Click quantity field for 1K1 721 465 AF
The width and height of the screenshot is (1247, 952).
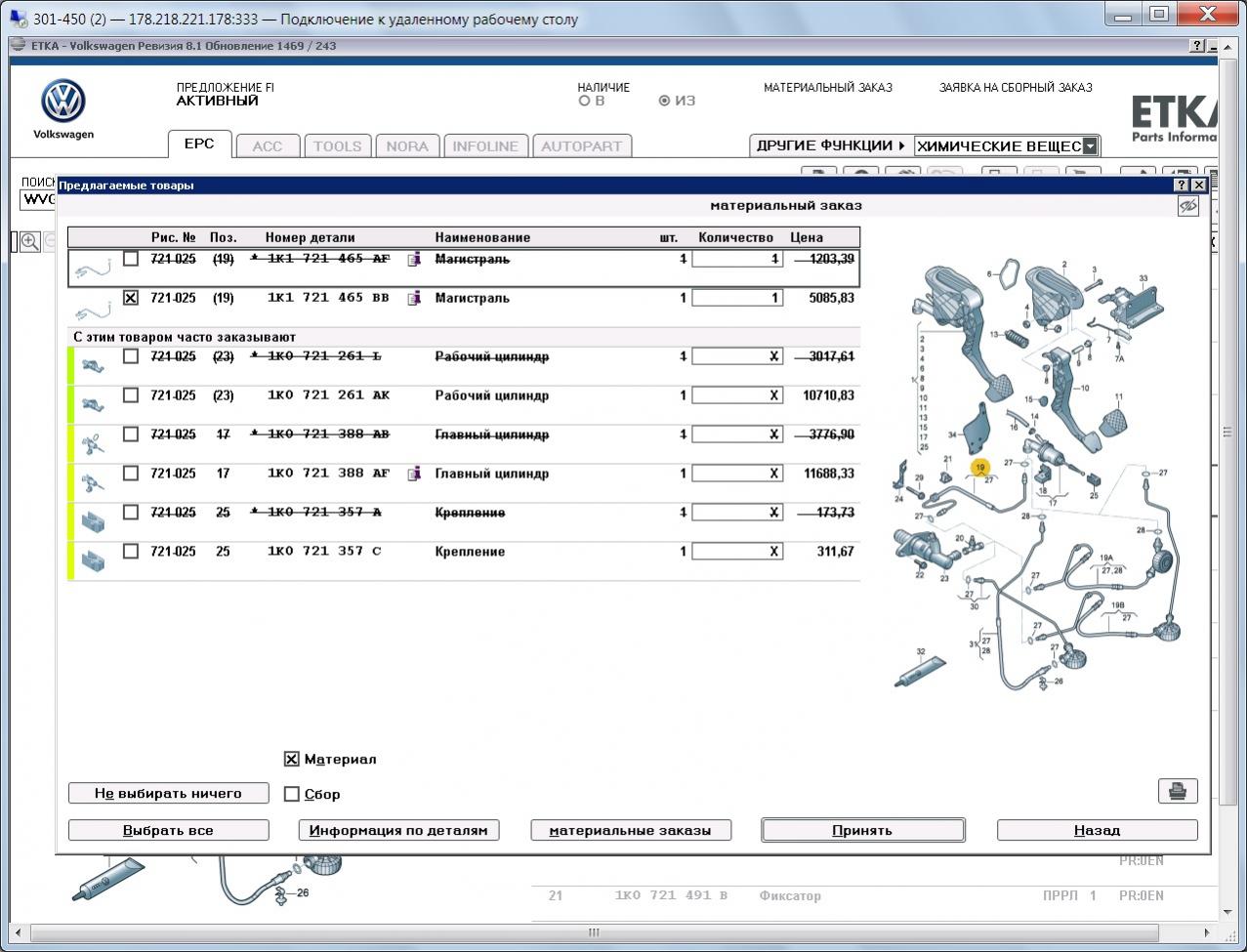[x=737, y=259]
